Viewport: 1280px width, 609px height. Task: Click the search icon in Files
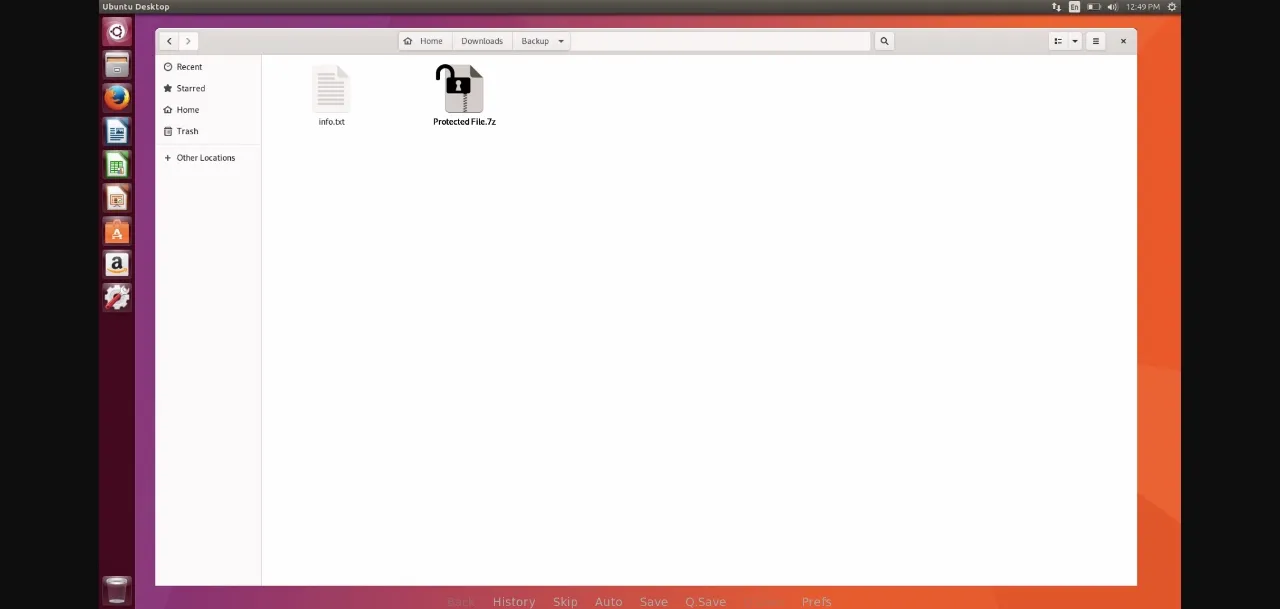pyautogui.click(x=884, y=40)
